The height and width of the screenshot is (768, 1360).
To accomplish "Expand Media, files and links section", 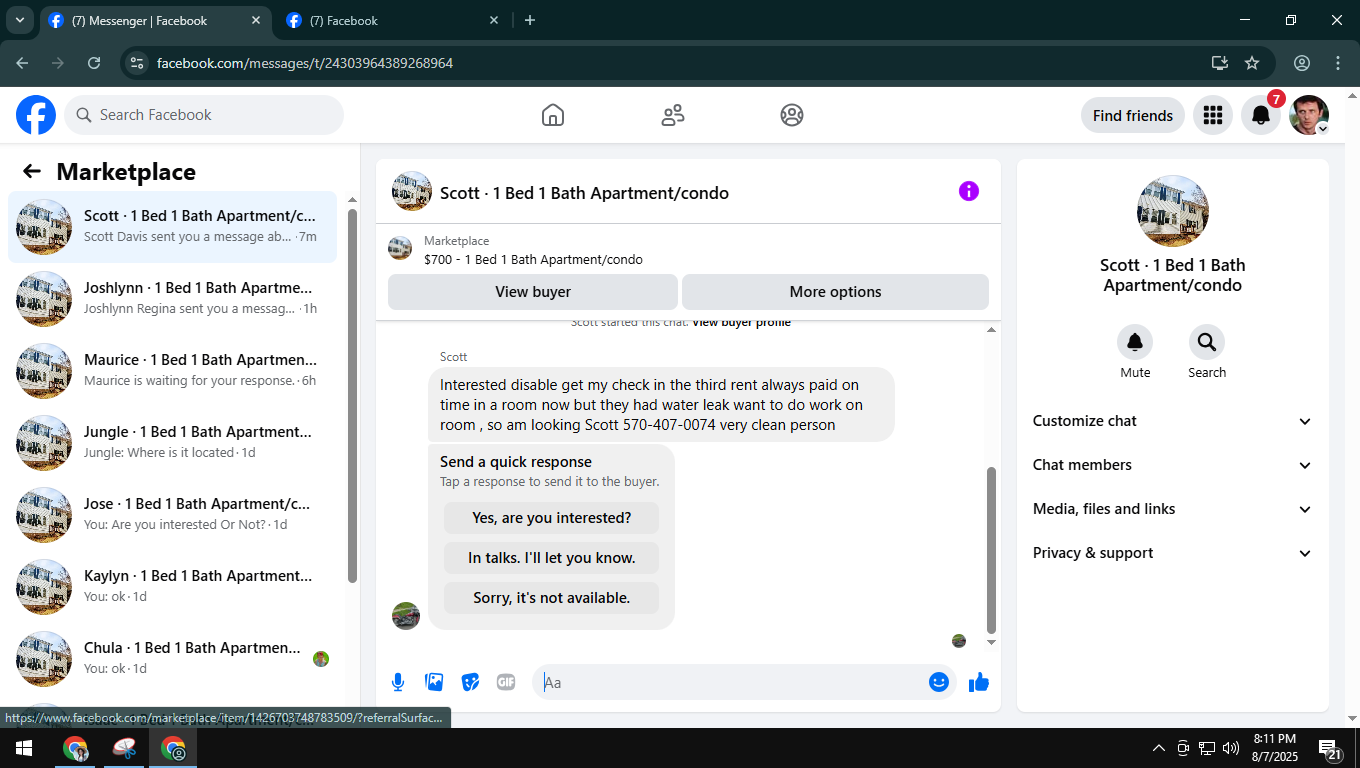I will [x=1173, y=509].
